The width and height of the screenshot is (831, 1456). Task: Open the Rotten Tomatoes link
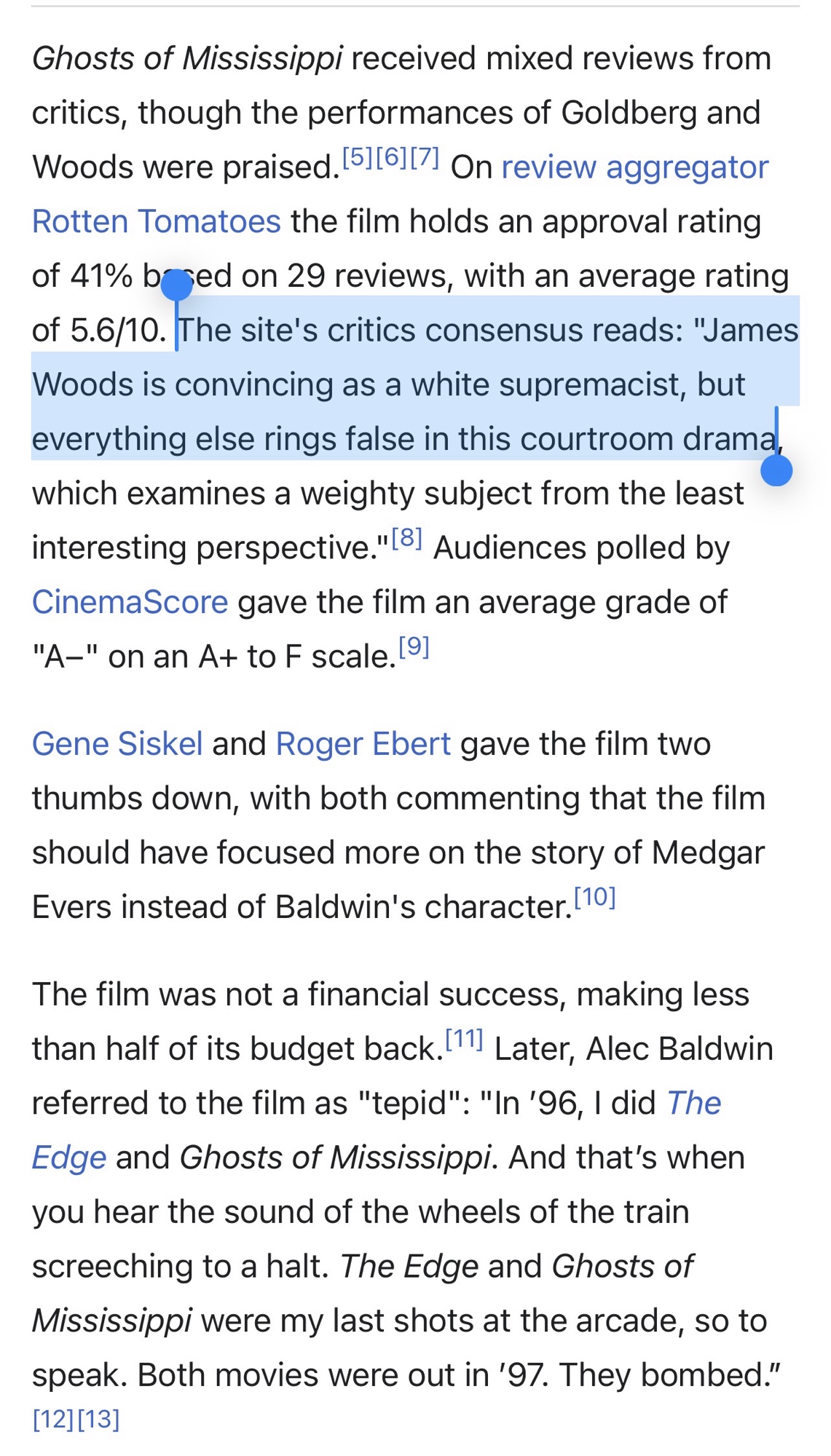[x=156, y=222]
